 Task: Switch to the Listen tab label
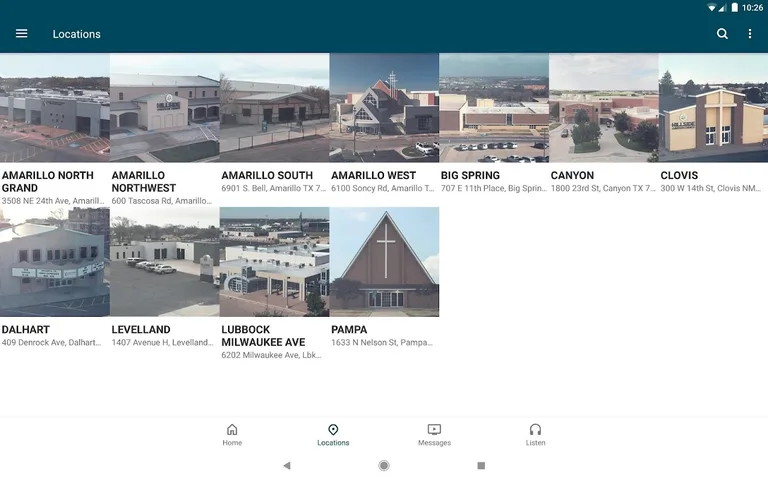click(x=535, y=443)
